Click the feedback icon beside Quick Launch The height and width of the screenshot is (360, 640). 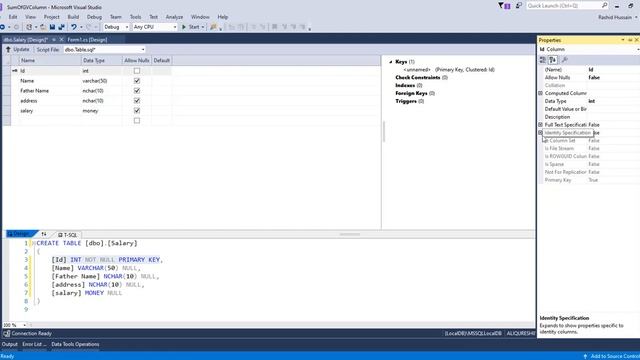point(518,6)
